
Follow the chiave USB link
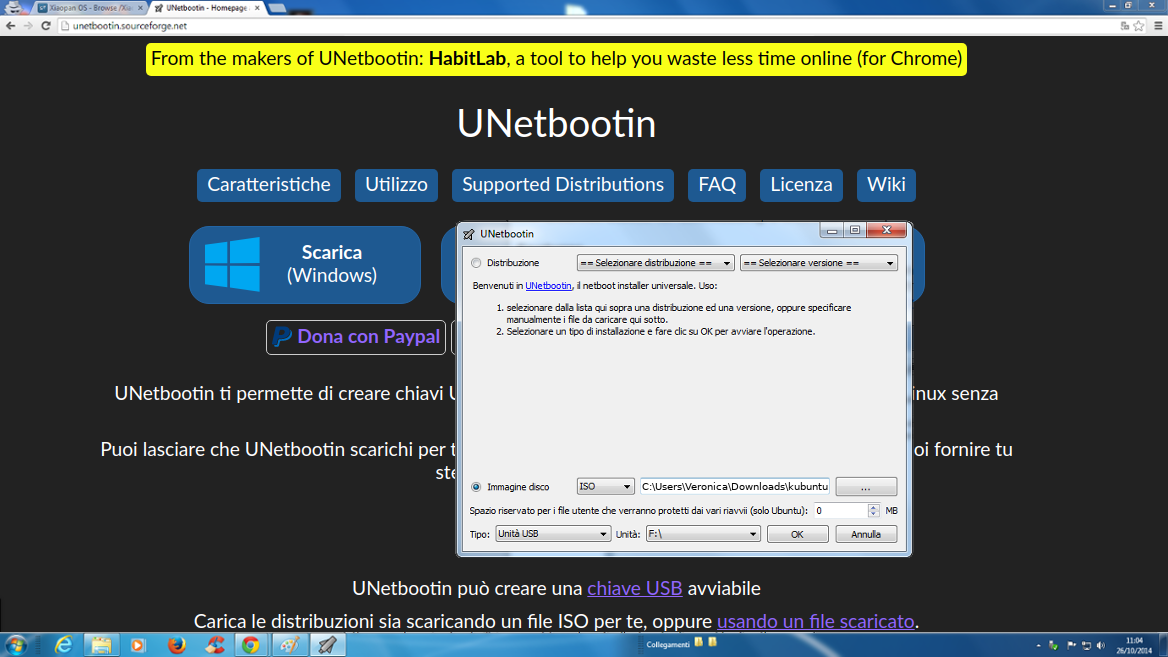coord(635,588)
